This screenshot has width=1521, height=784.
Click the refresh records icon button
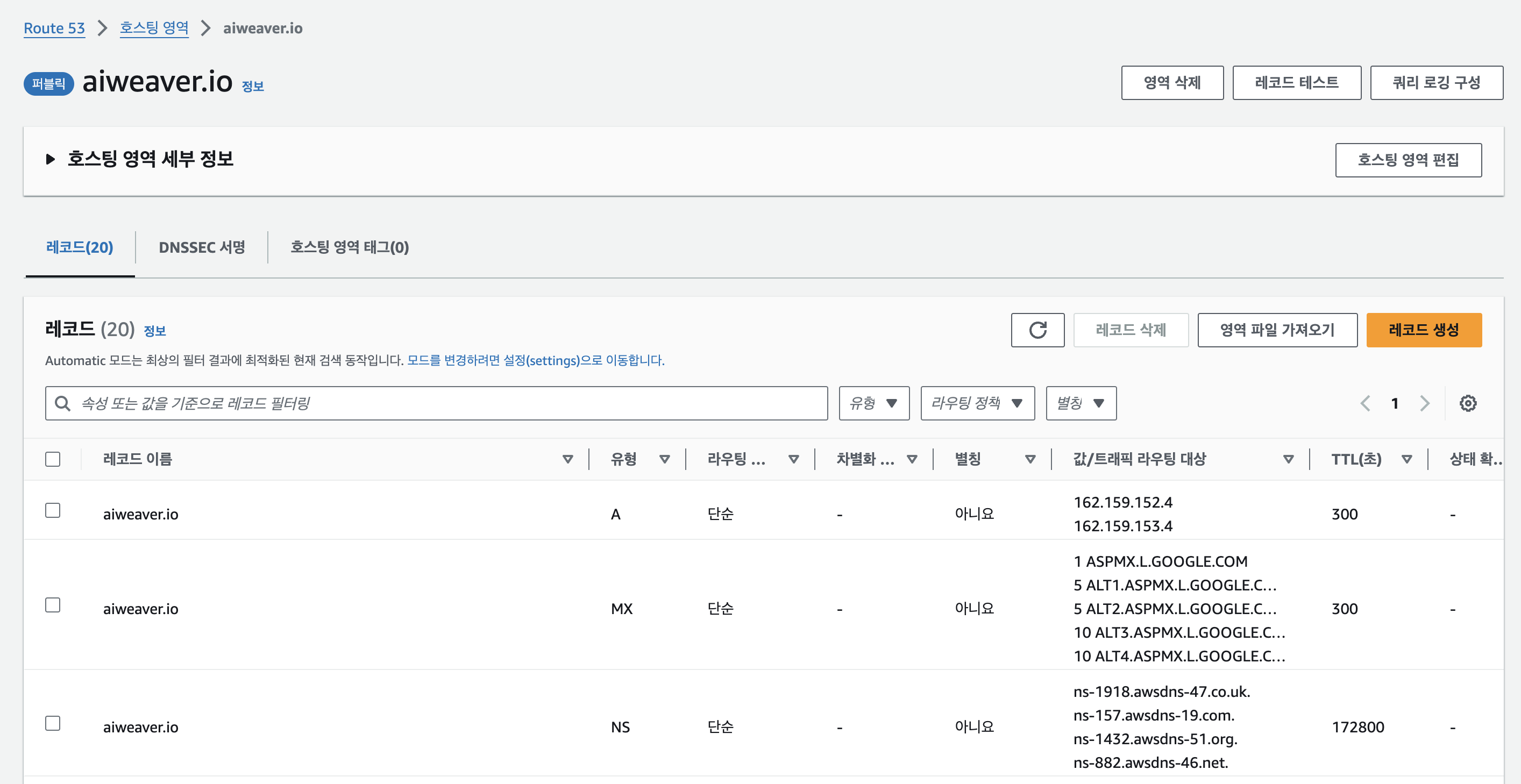1037,330
